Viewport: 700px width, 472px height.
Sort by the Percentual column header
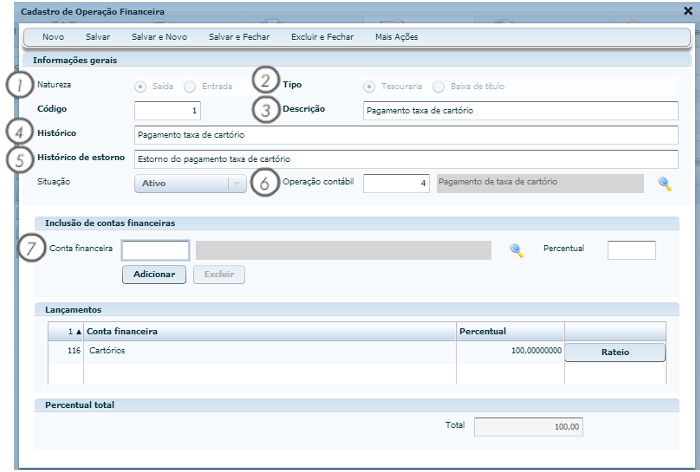coord(510,331)
